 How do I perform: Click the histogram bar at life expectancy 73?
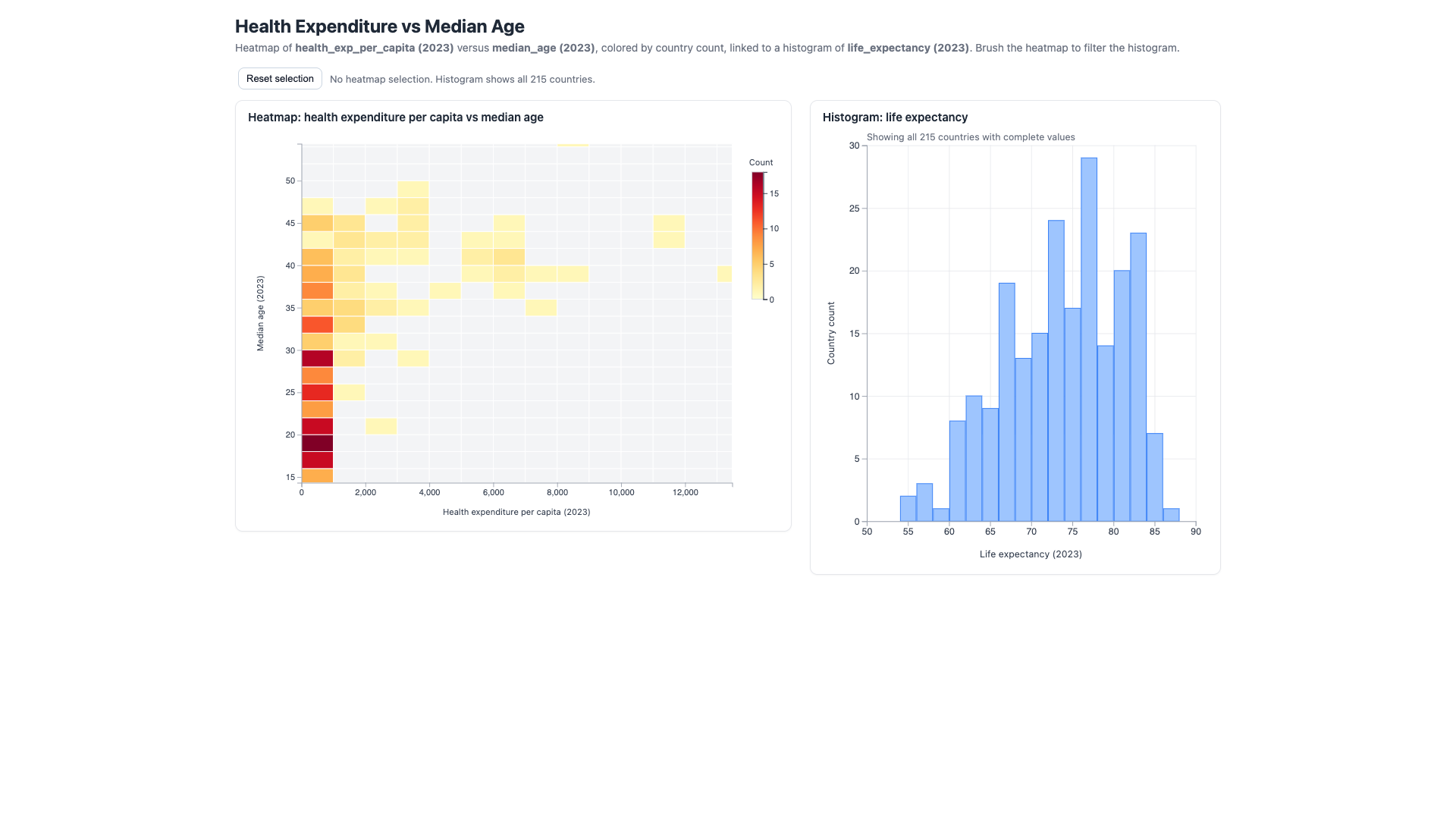click(x=1056, y=371)
